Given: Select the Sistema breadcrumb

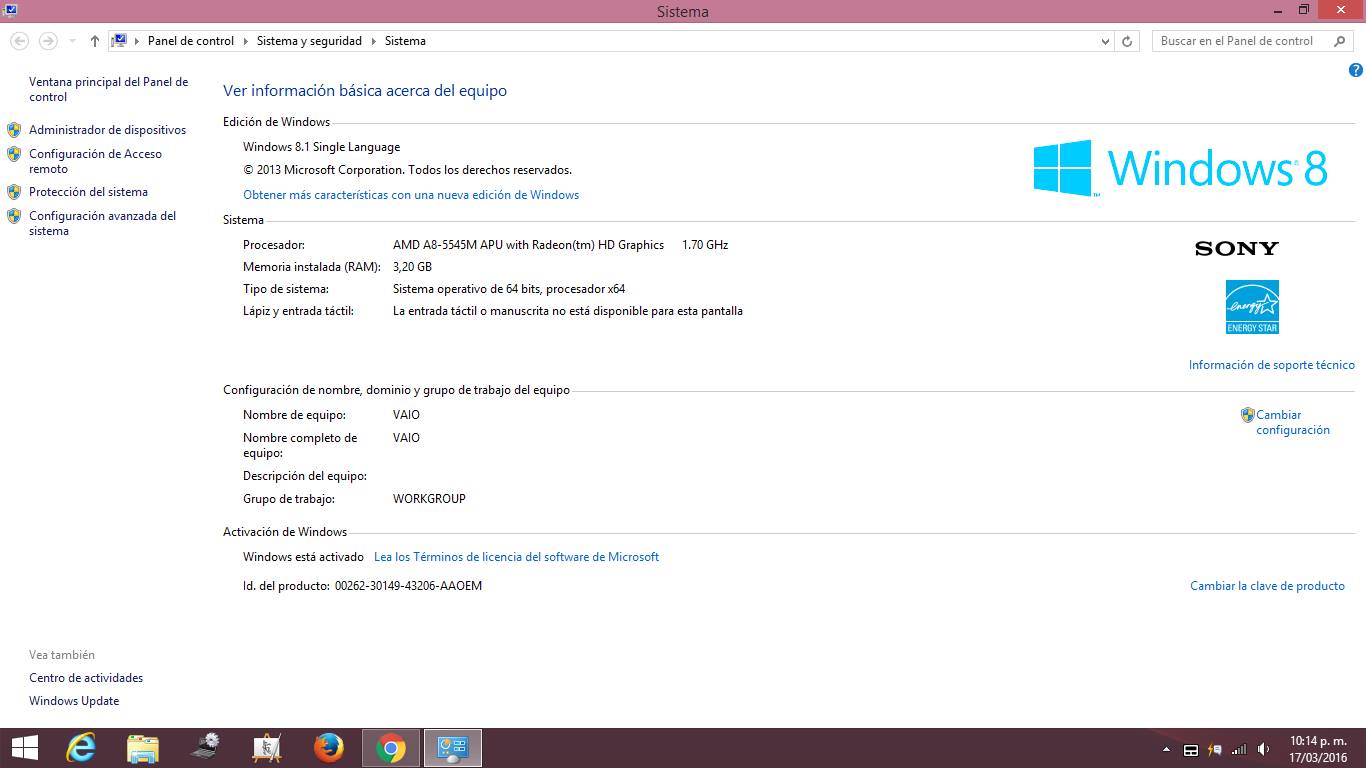Looking at the screenshot, I should (x=405, y=41).
